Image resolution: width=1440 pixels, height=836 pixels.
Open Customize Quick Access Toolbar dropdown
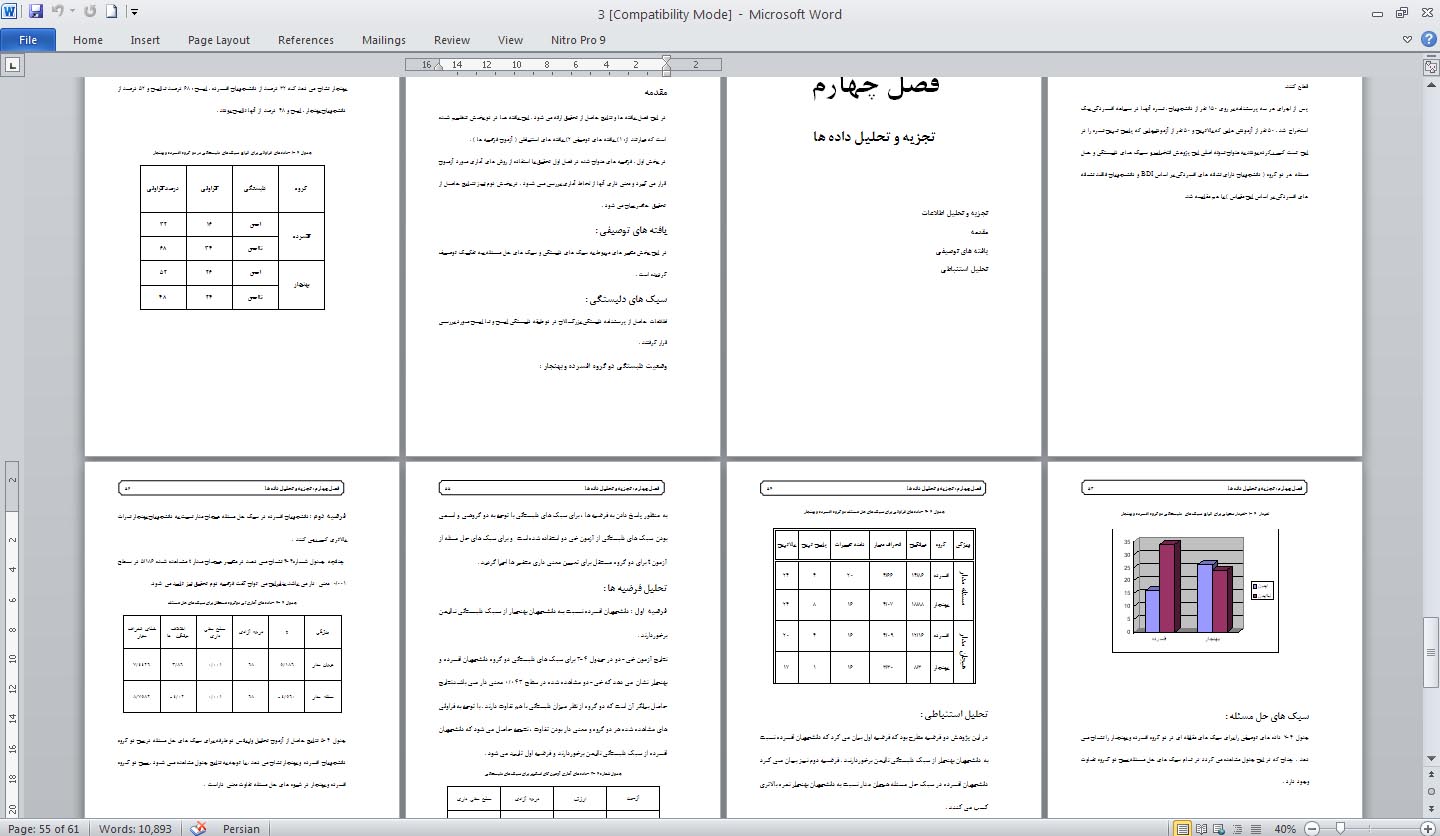(x=135, y=13)
